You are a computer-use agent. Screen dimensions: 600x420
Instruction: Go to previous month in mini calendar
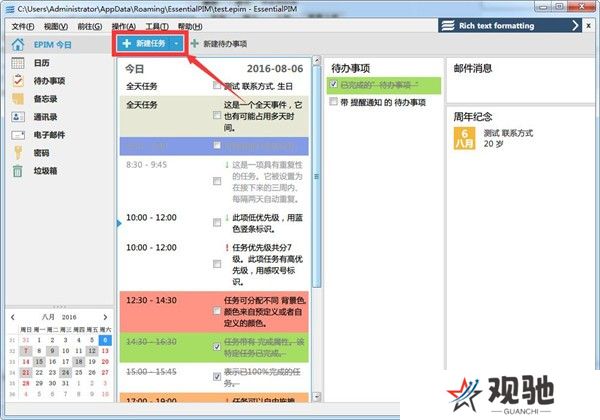pyautogui.click(x=13, y=317)
